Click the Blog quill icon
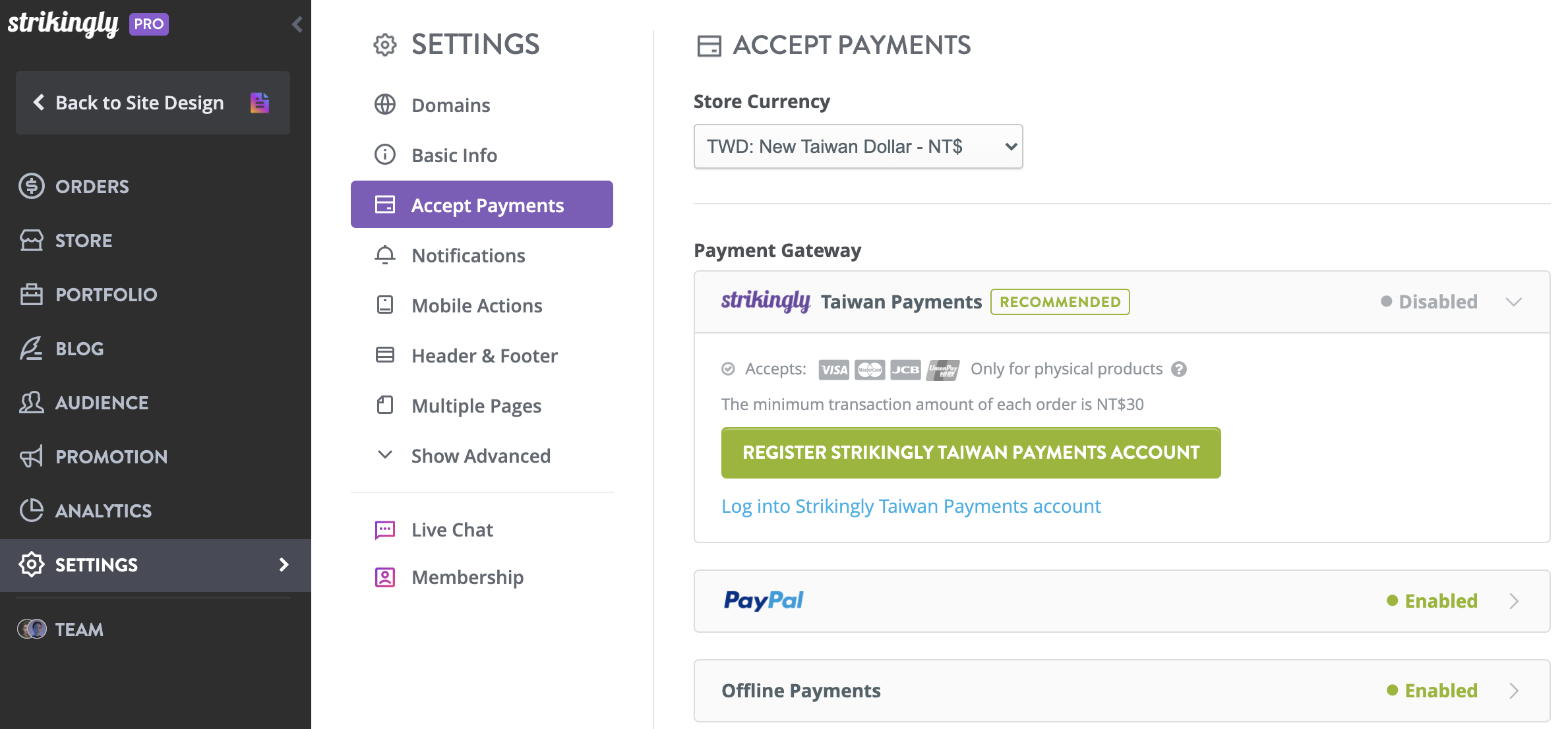Image resolution: width=1568 pixels, height=729 pixels. click(30, 348)
